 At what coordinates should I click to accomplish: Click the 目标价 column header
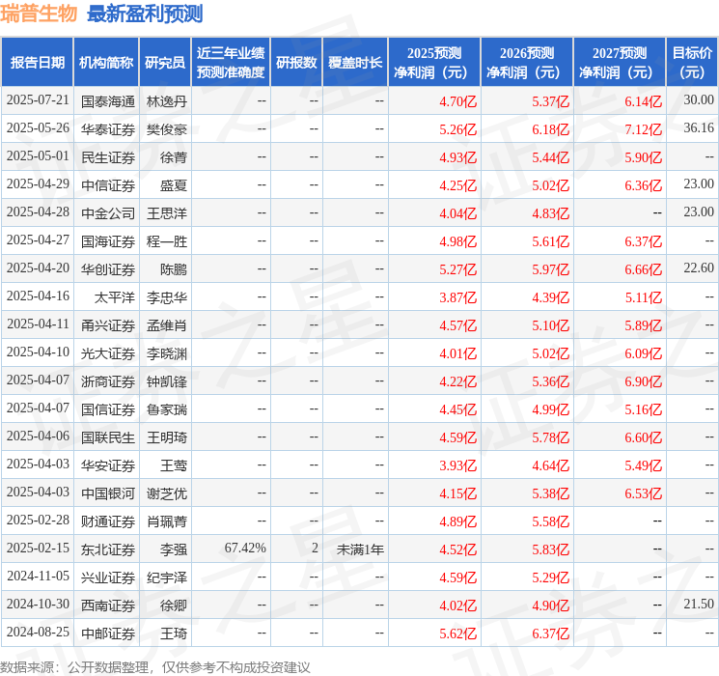point(692,62)
